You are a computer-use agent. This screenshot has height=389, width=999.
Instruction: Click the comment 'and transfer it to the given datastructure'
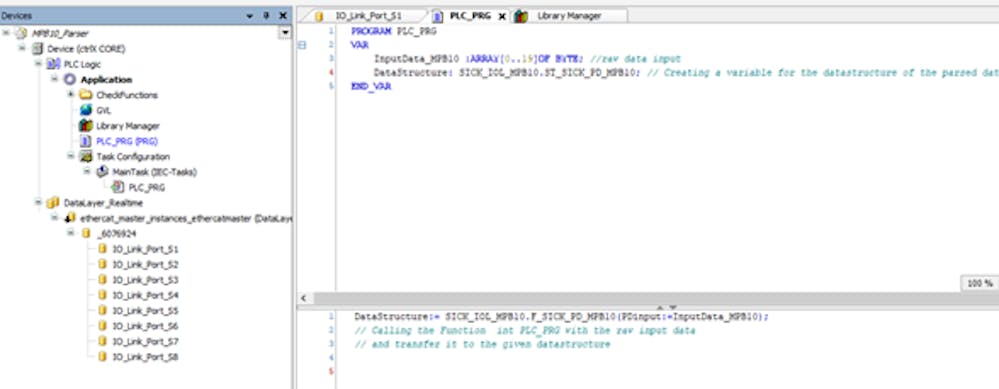(482, 344)
